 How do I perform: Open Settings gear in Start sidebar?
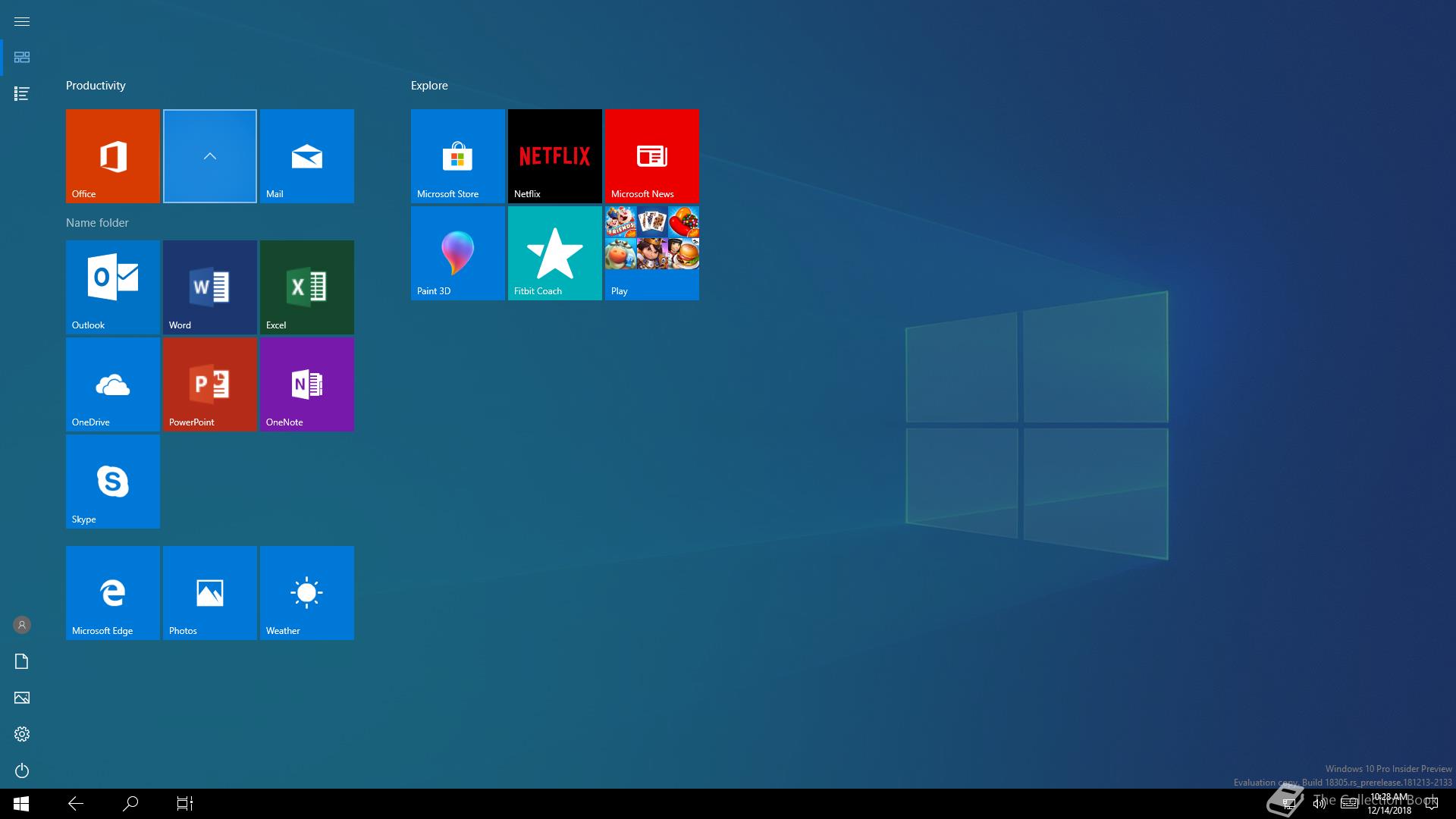coord(22,734)
